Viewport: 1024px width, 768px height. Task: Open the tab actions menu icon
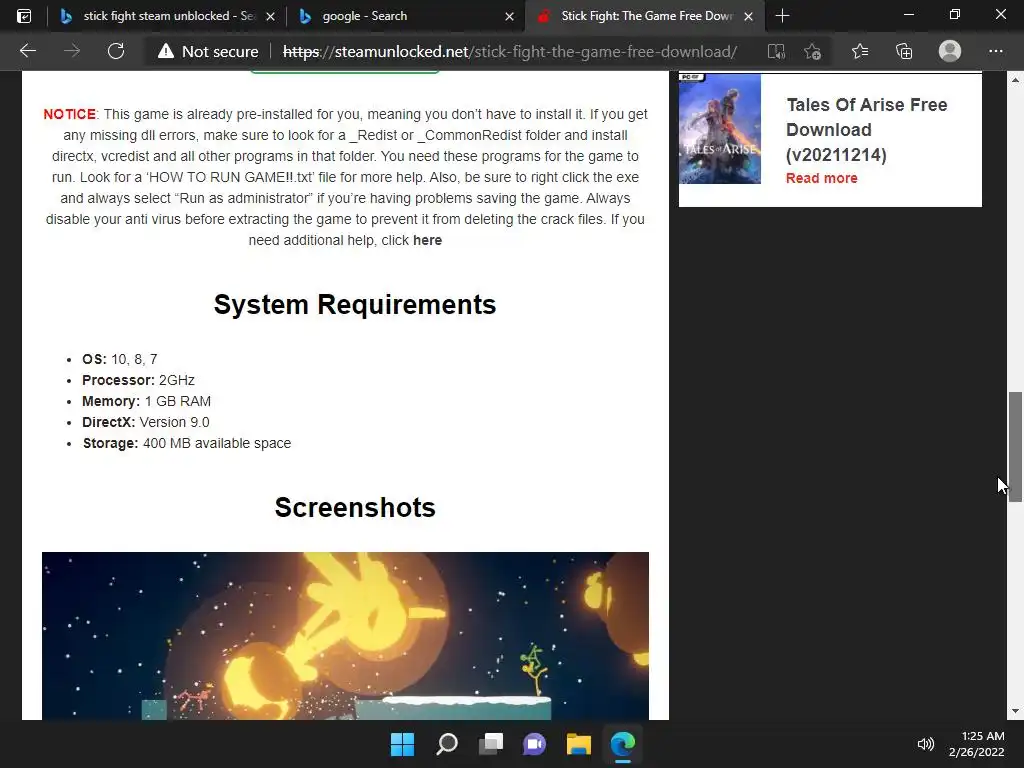pos(24,16)
